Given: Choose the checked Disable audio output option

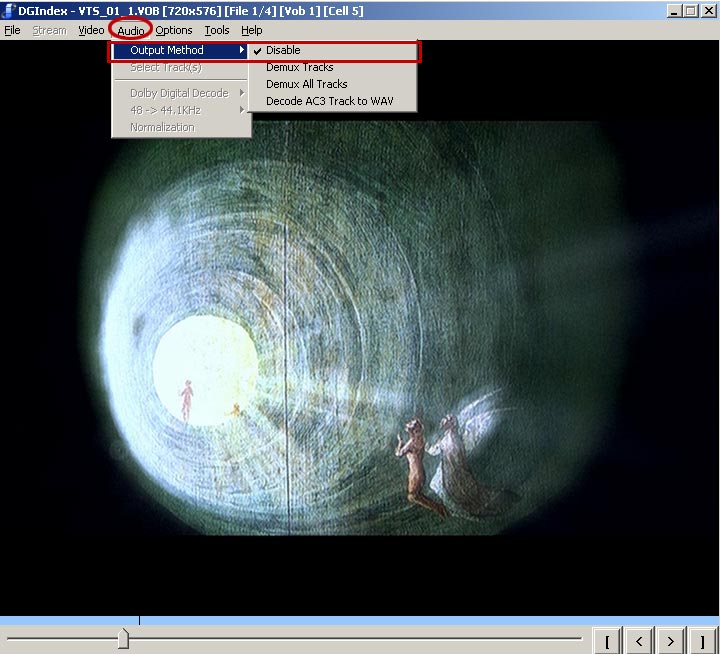Looking at the screenshot, I should (x=332, y=50).
